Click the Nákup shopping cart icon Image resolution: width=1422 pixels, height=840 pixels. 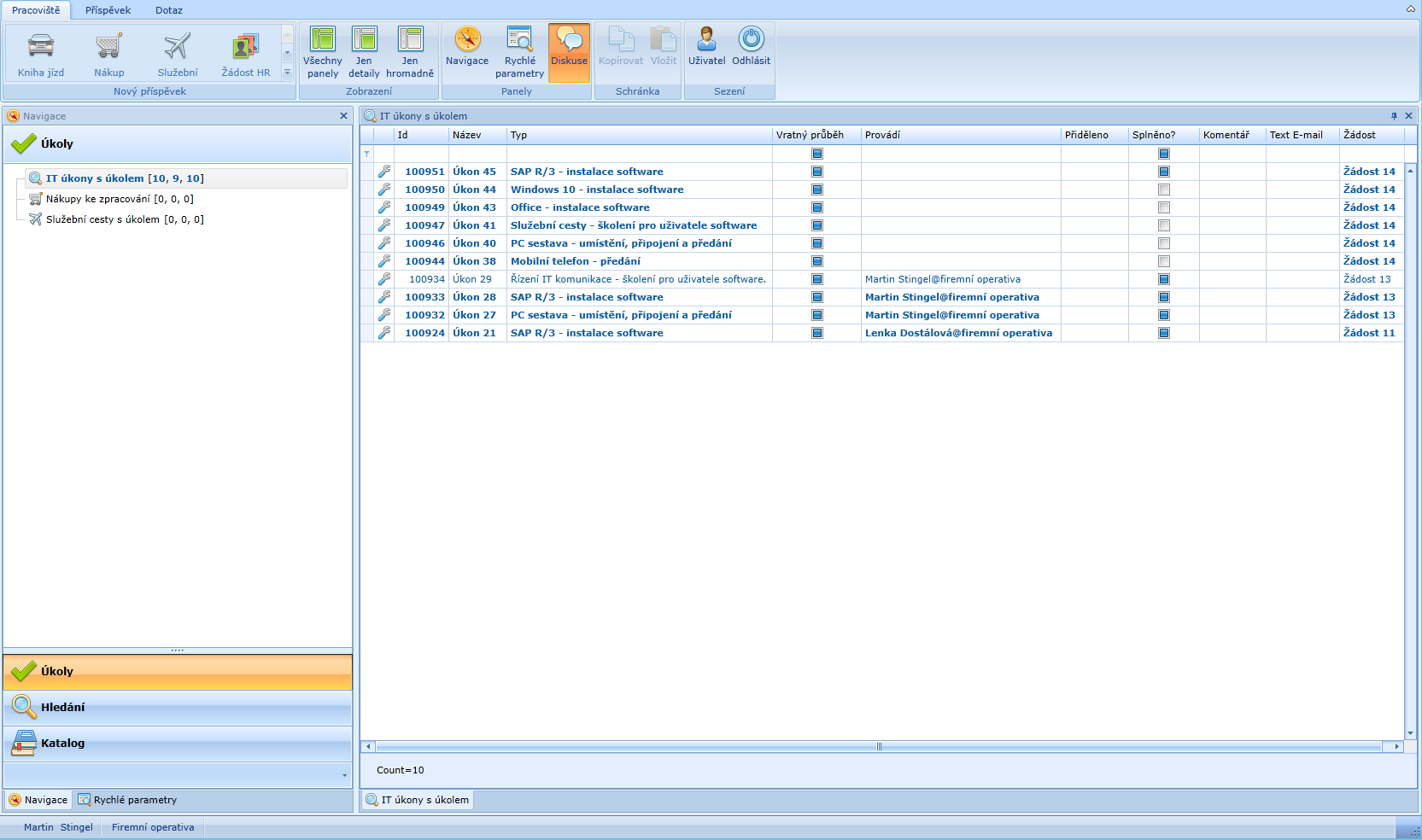pyautogui.click(x=108, y=47)
